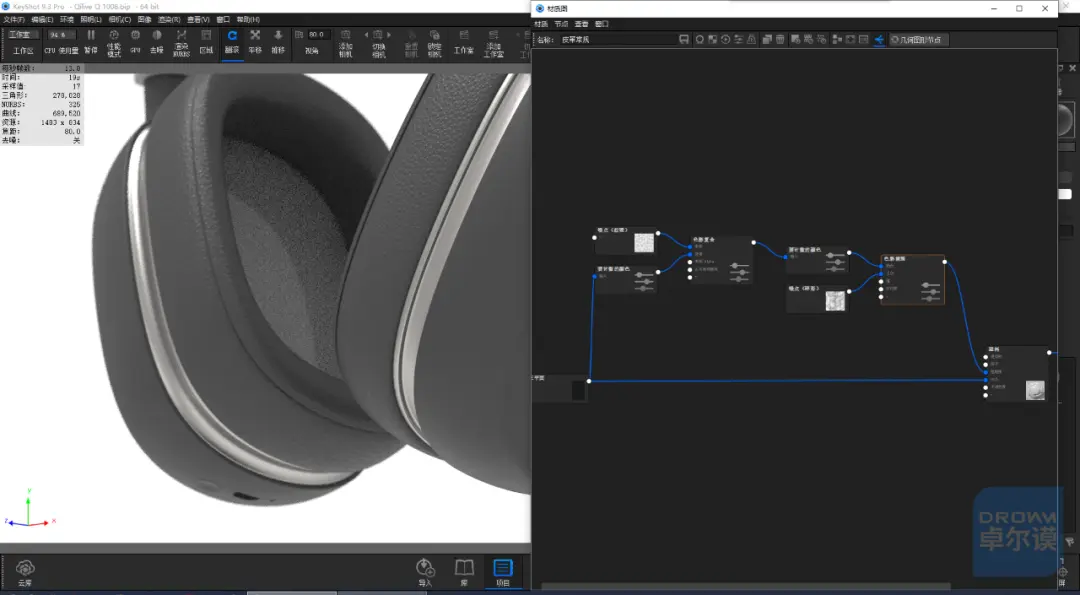Open the 文件(F) menu
The width and height of the screenshot is (1080, 595).
14,20
